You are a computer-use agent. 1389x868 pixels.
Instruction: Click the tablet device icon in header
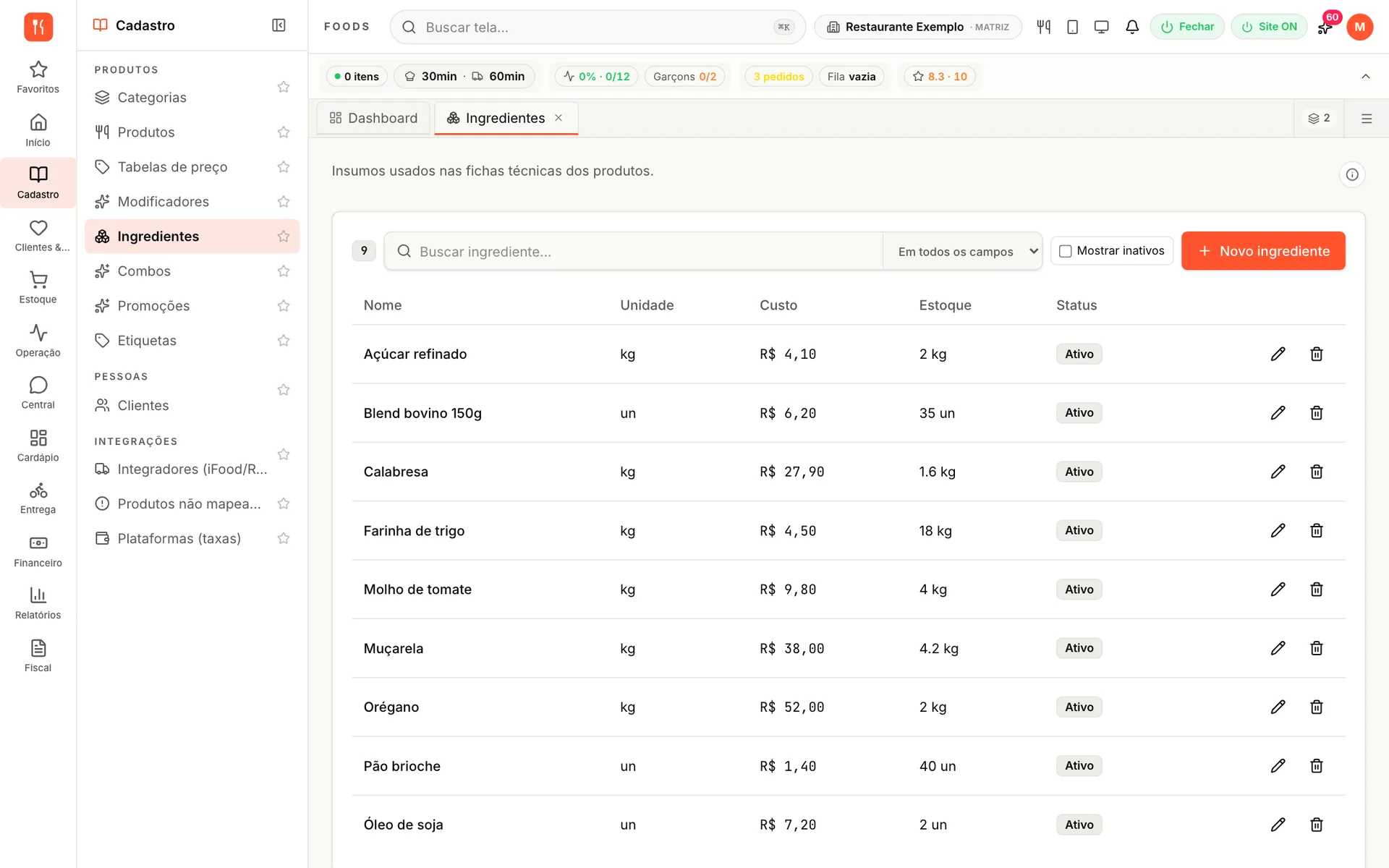(x=1072, y=27)
